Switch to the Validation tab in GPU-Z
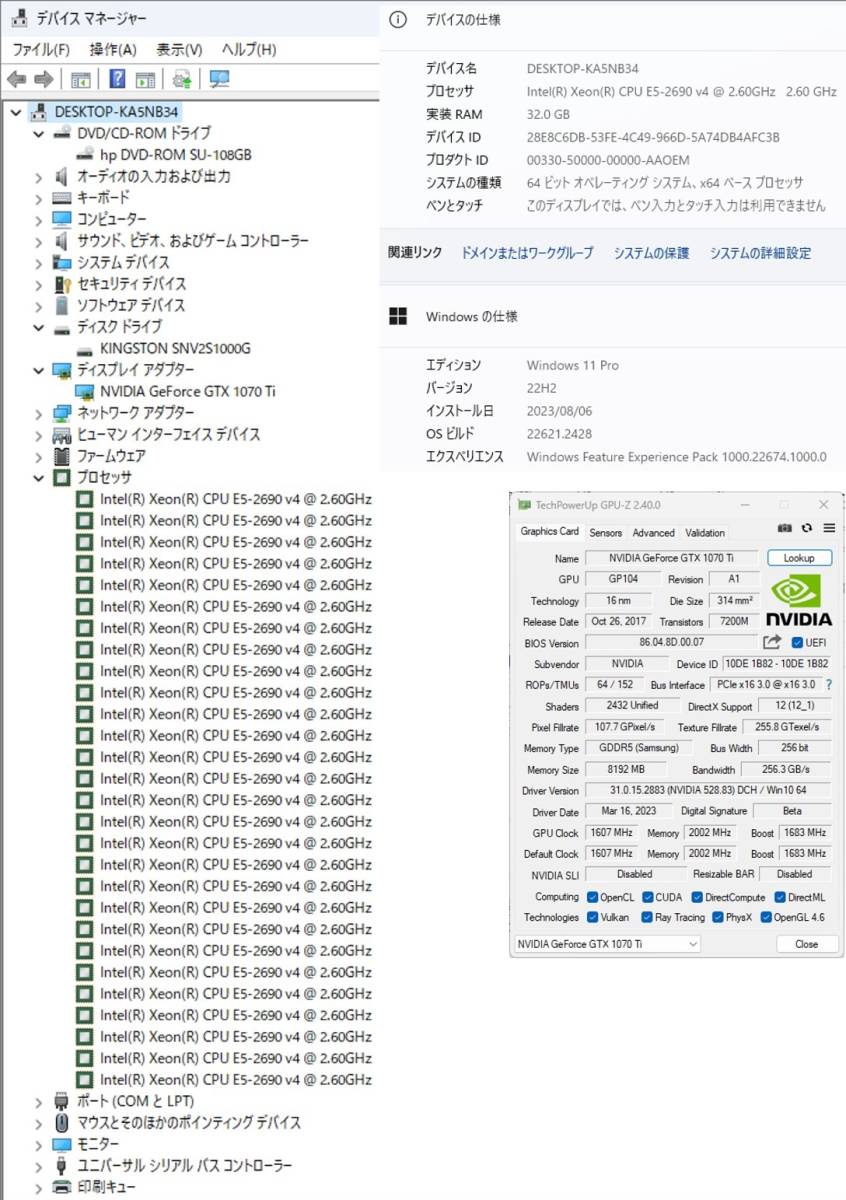Viewport: 846px width, 1200px height. [705, 533]
